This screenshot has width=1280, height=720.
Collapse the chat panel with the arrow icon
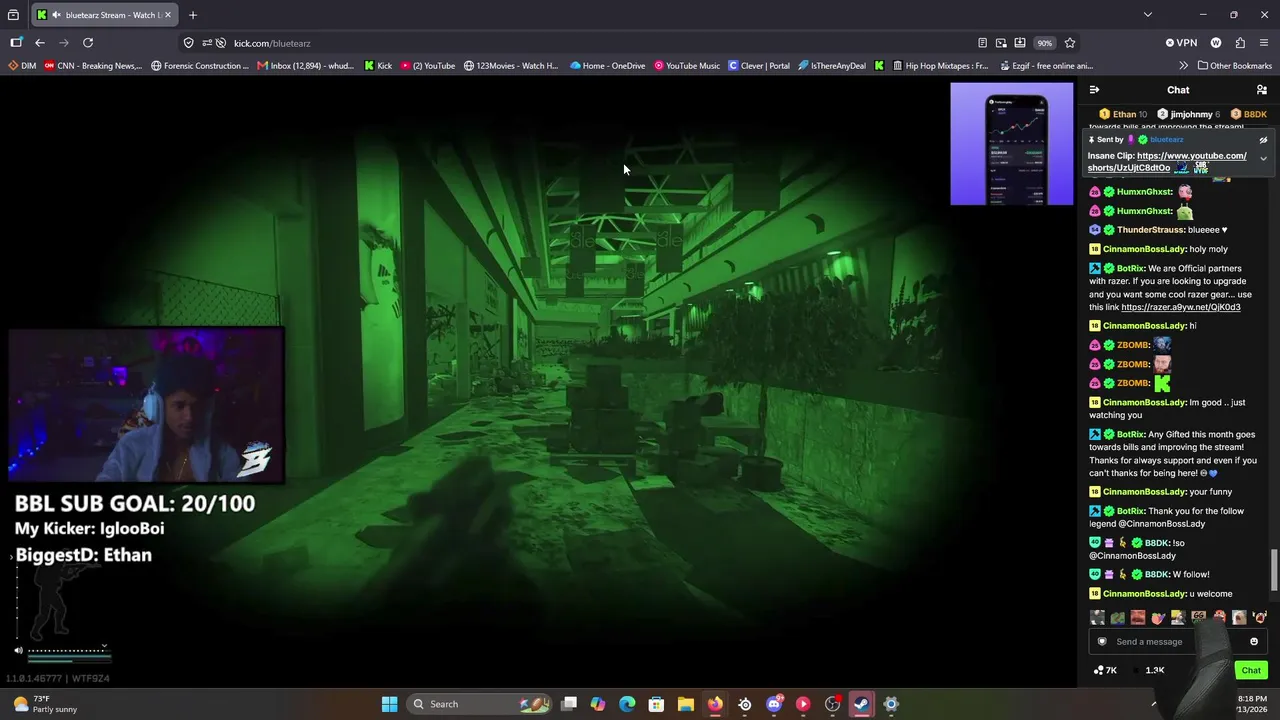(1094, 90)
